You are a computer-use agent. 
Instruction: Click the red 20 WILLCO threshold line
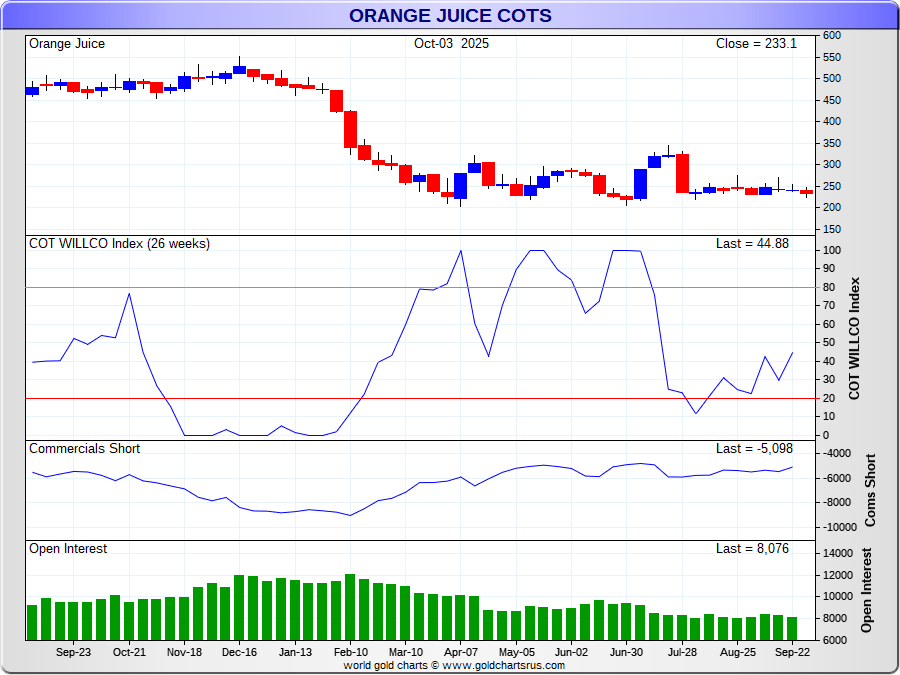tap(420, 398)
